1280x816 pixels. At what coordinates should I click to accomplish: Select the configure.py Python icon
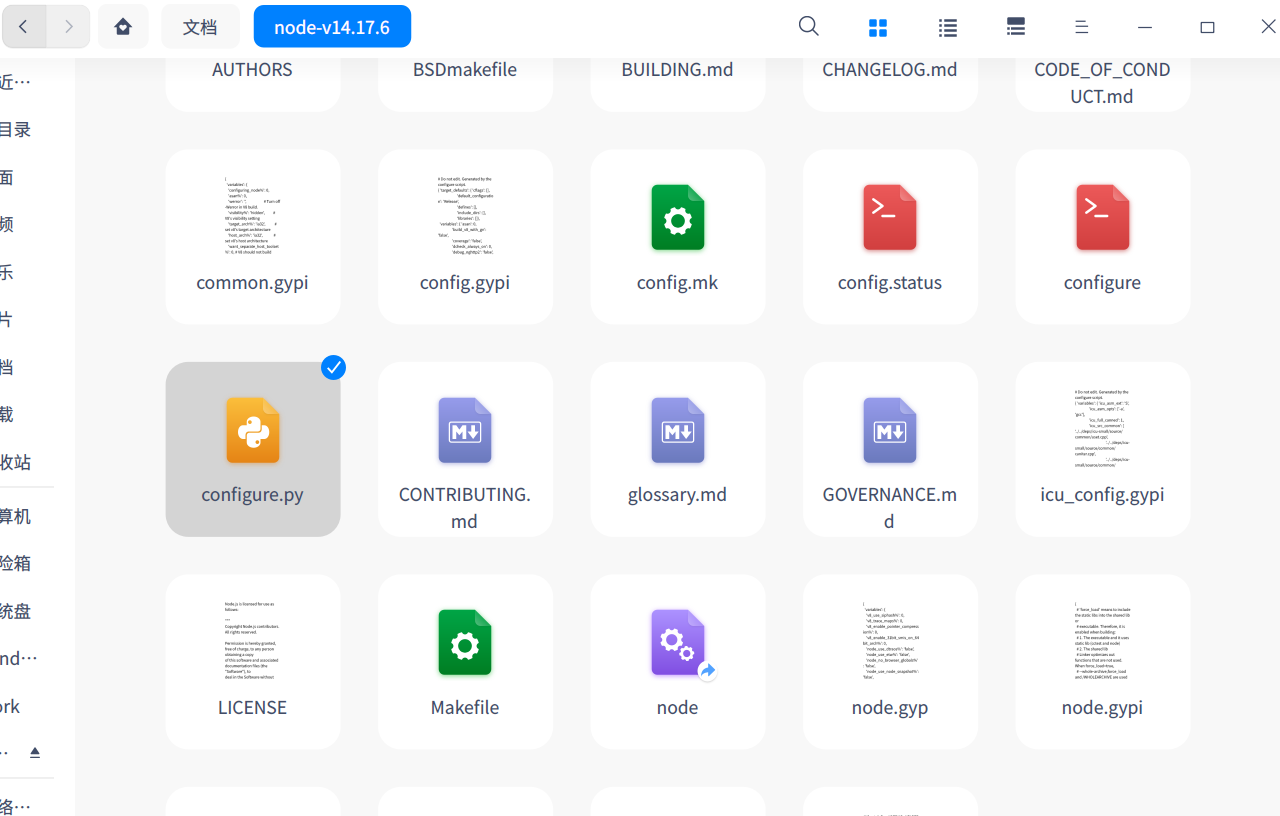[253, 430]
